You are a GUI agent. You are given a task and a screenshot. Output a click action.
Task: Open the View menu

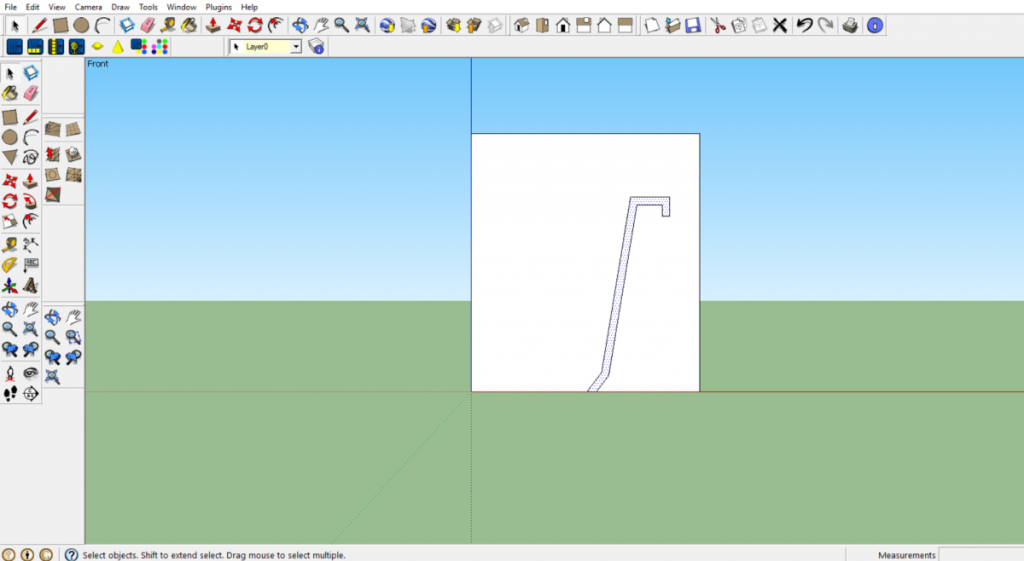pos(57,7)
